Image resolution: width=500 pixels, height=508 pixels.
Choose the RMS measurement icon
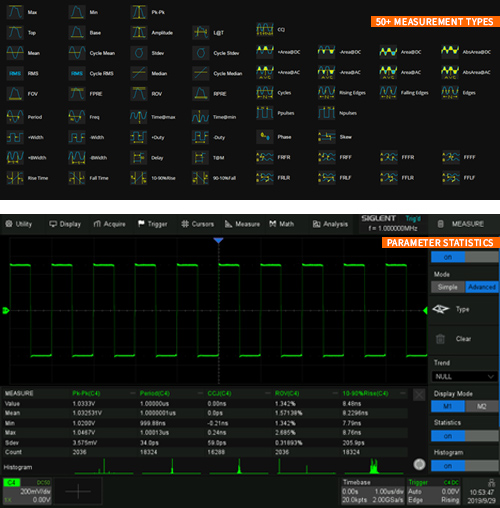click(x=15, y=73)
